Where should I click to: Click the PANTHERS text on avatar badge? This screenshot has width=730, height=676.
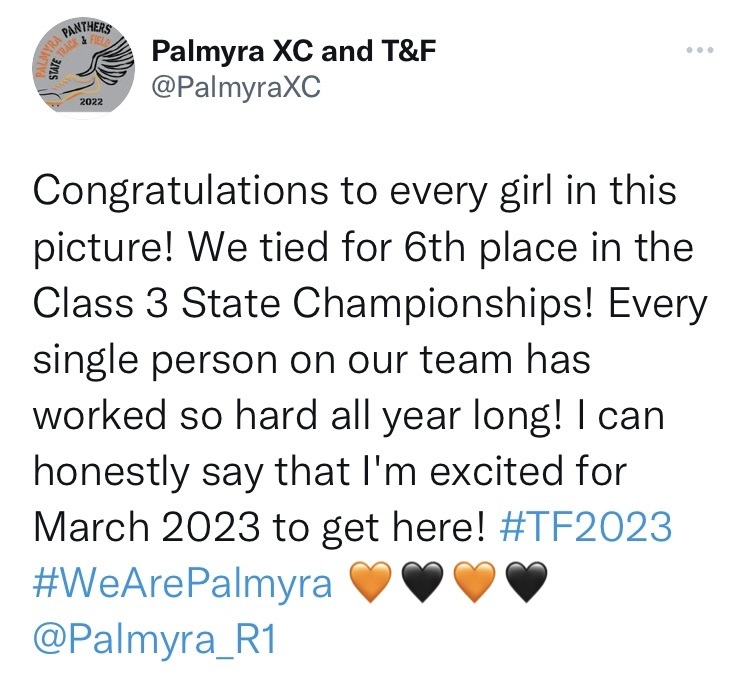click(88, 29)
